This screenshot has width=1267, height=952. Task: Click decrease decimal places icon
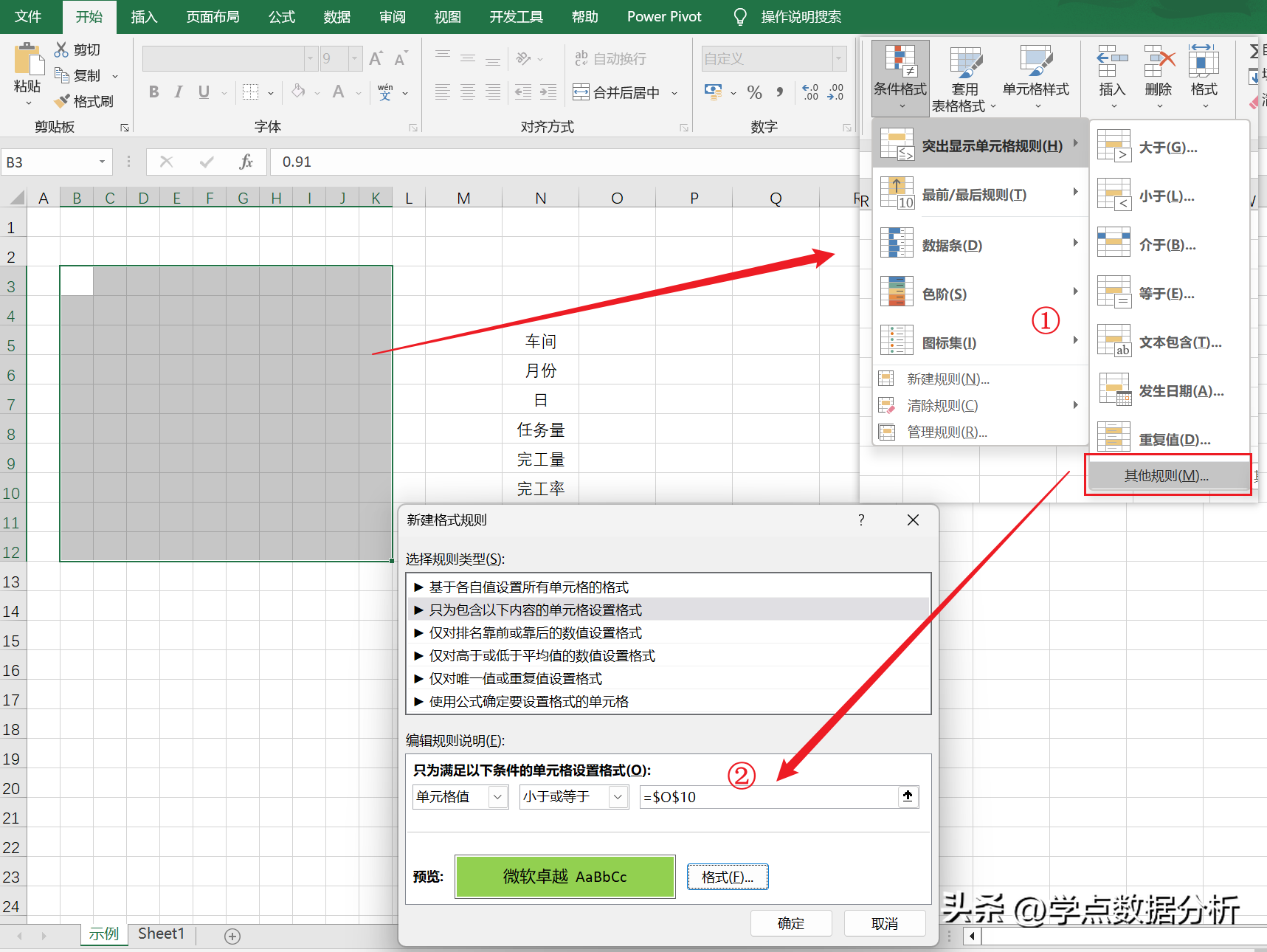tap(835, 92)
